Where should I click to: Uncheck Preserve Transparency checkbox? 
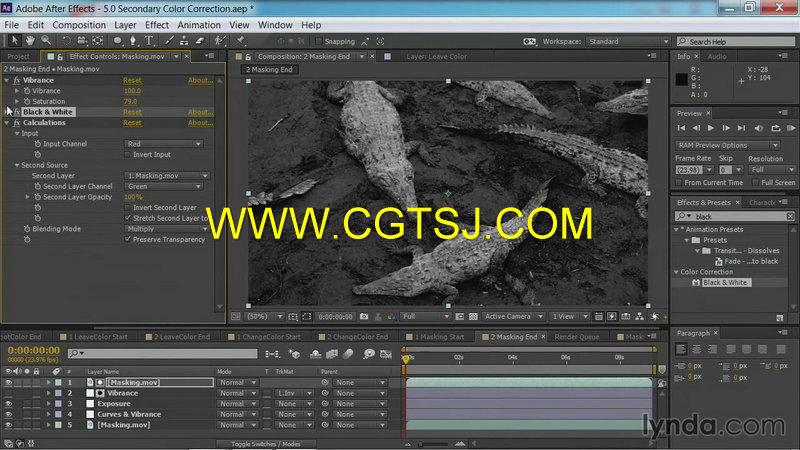click(x=128, y=239)
